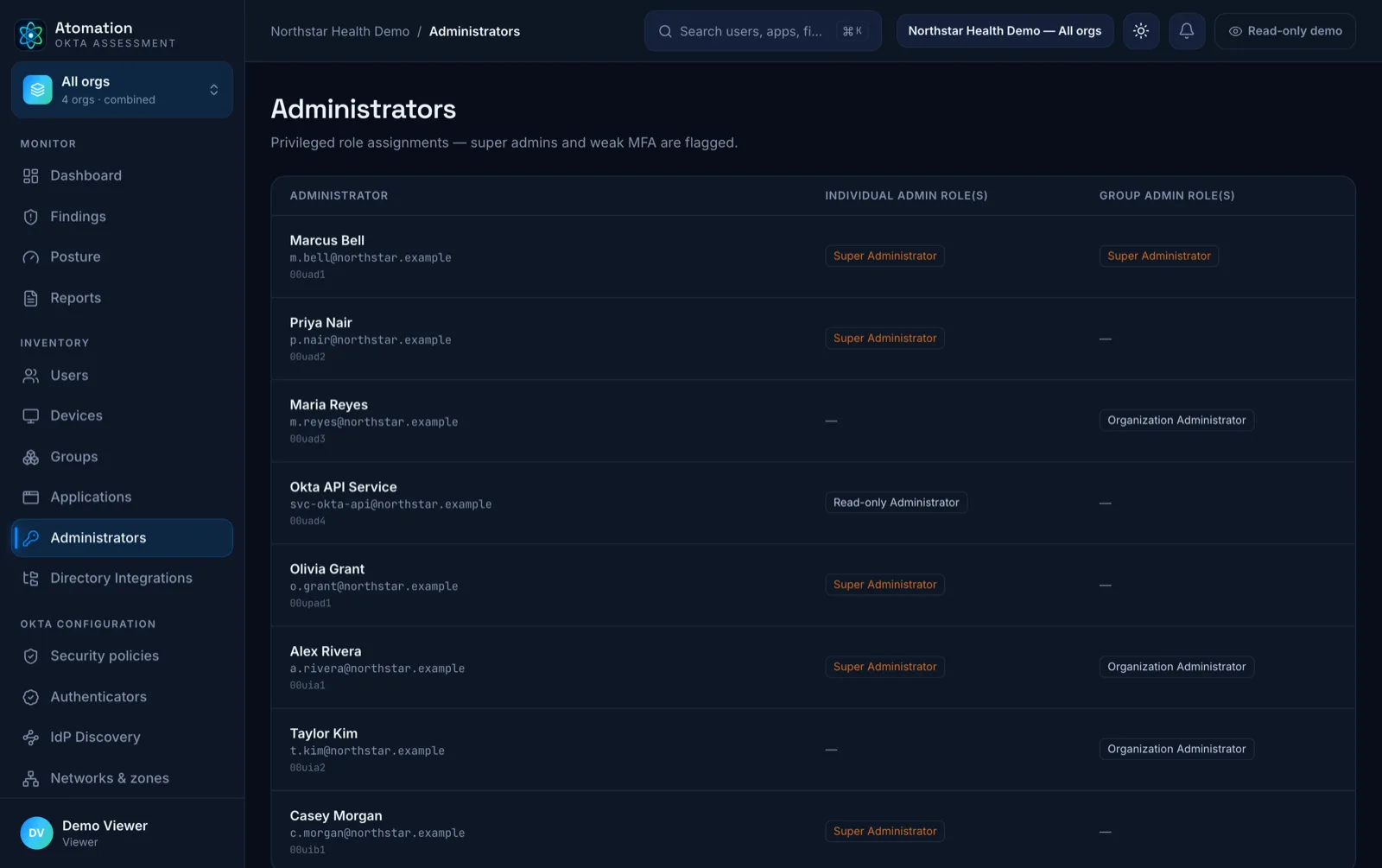
Task: Open the Dashboard page
Action: coord(123,176)
